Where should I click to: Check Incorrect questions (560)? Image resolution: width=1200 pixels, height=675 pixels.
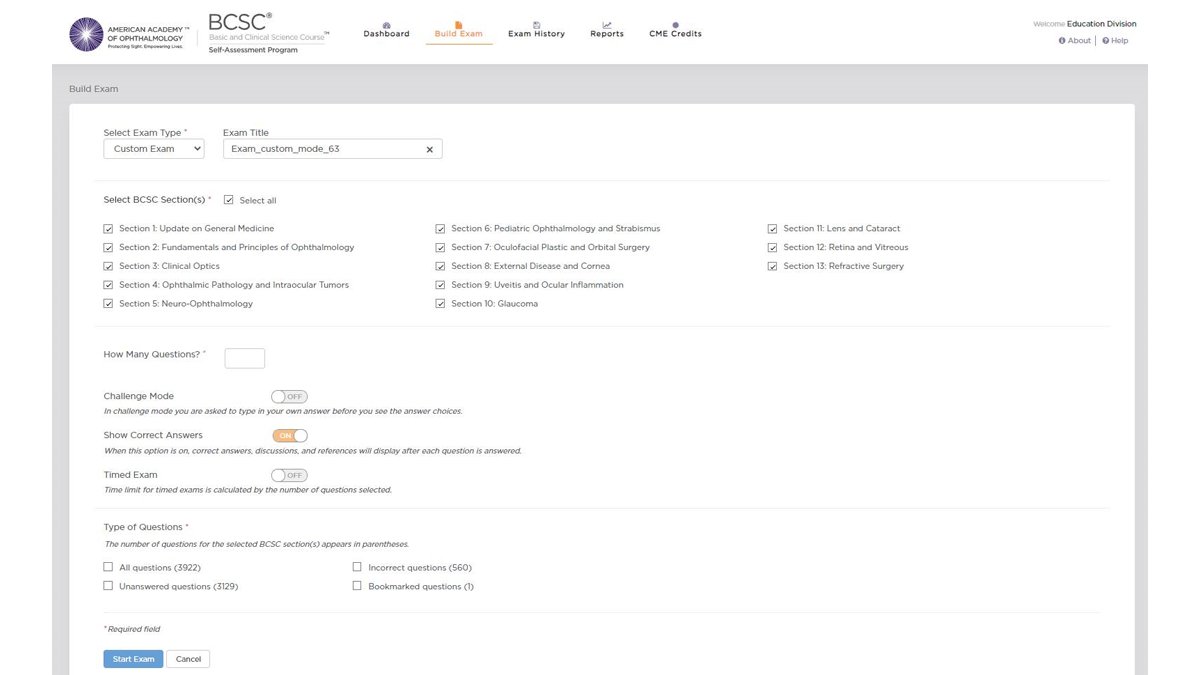coord(357,567)
